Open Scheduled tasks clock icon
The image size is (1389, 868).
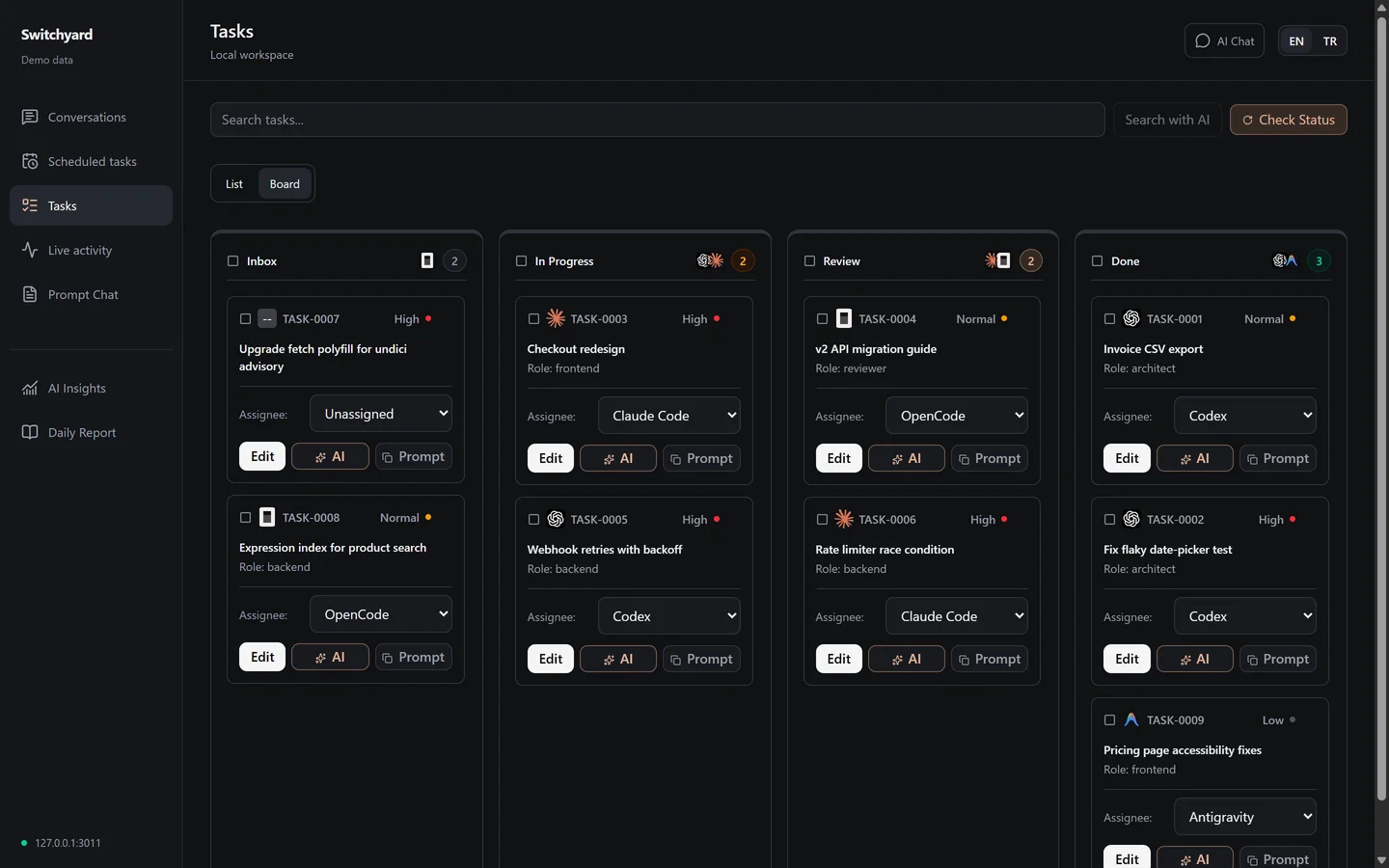(x=30, y=161)
